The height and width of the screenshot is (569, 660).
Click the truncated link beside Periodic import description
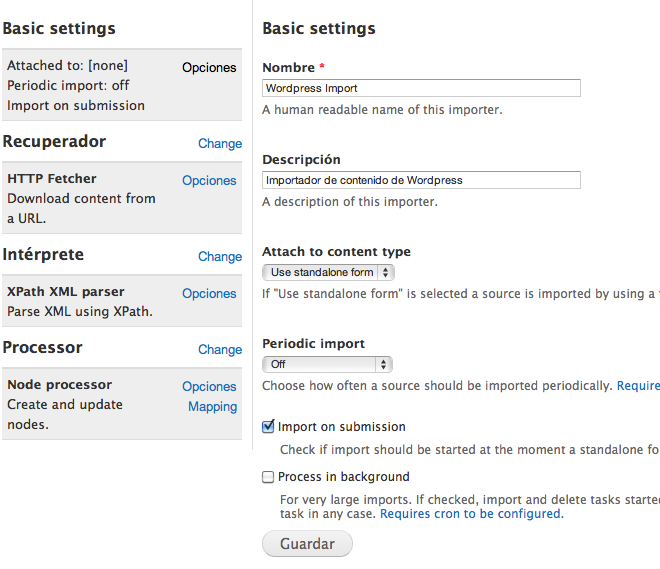point(638,386)
